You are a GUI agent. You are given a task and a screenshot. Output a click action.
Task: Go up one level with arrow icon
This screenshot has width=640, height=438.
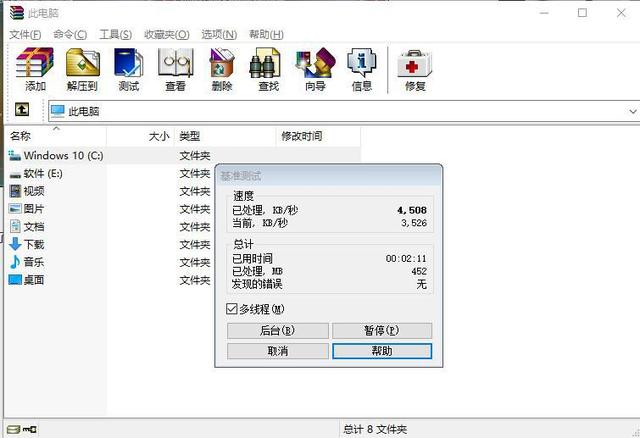22,109
